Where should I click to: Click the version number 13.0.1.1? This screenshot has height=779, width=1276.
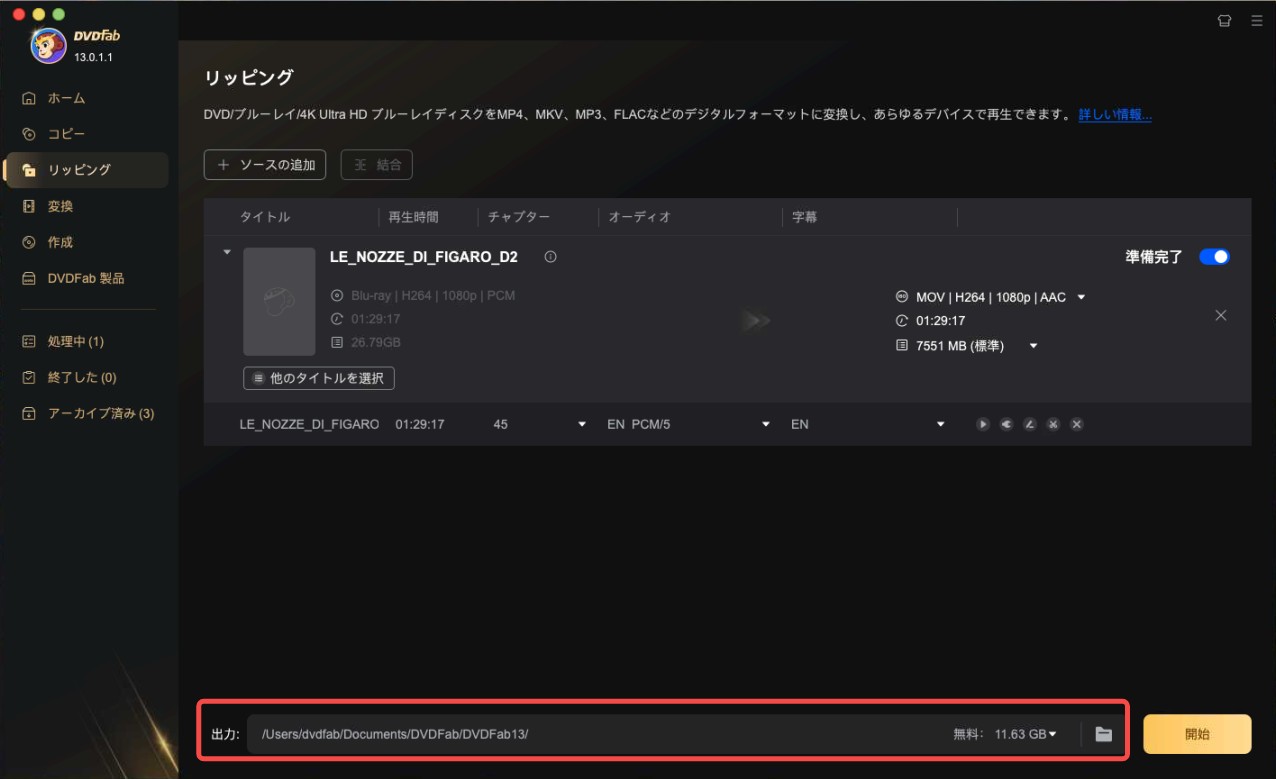[93, 58]
